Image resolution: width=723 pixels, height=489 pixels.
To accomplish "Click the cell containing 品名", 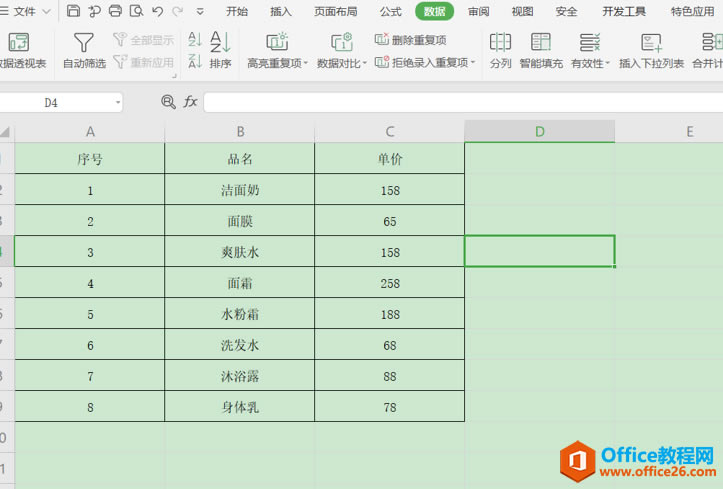I will [240, 159].
